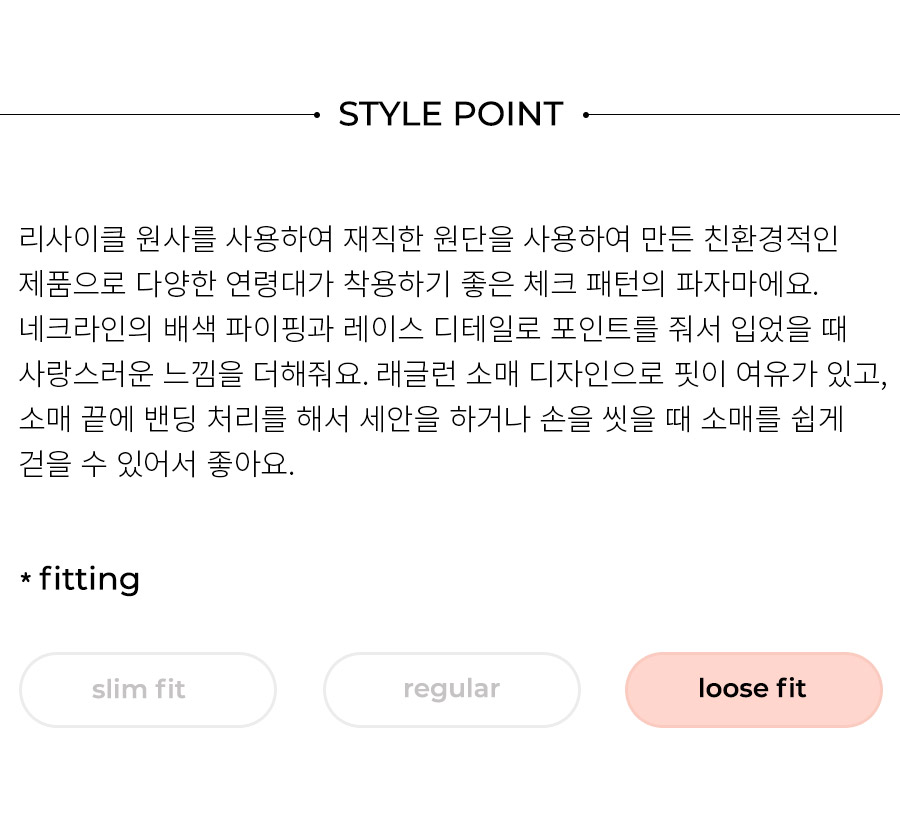The image size is (900, 818).
Task: Click the fitting label text
Action: [90, 580]
